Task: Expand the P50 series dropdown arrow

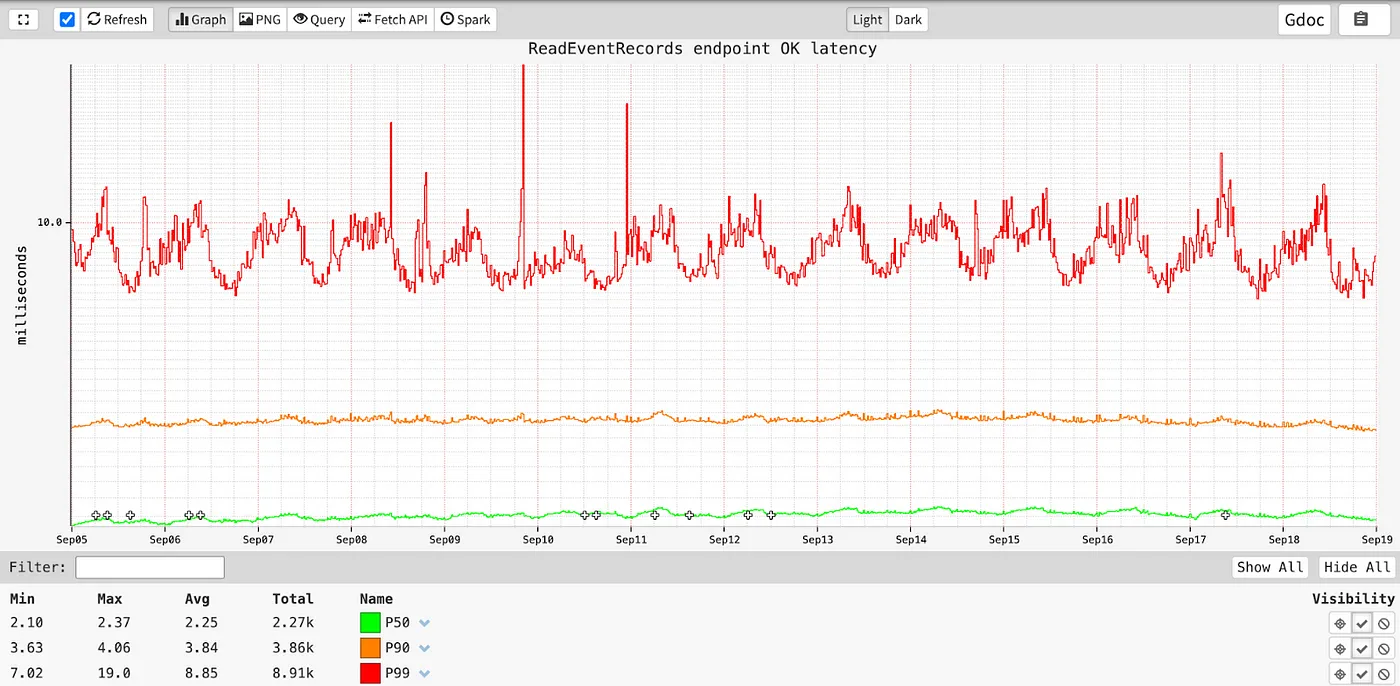Action: [x=424, y=623]
